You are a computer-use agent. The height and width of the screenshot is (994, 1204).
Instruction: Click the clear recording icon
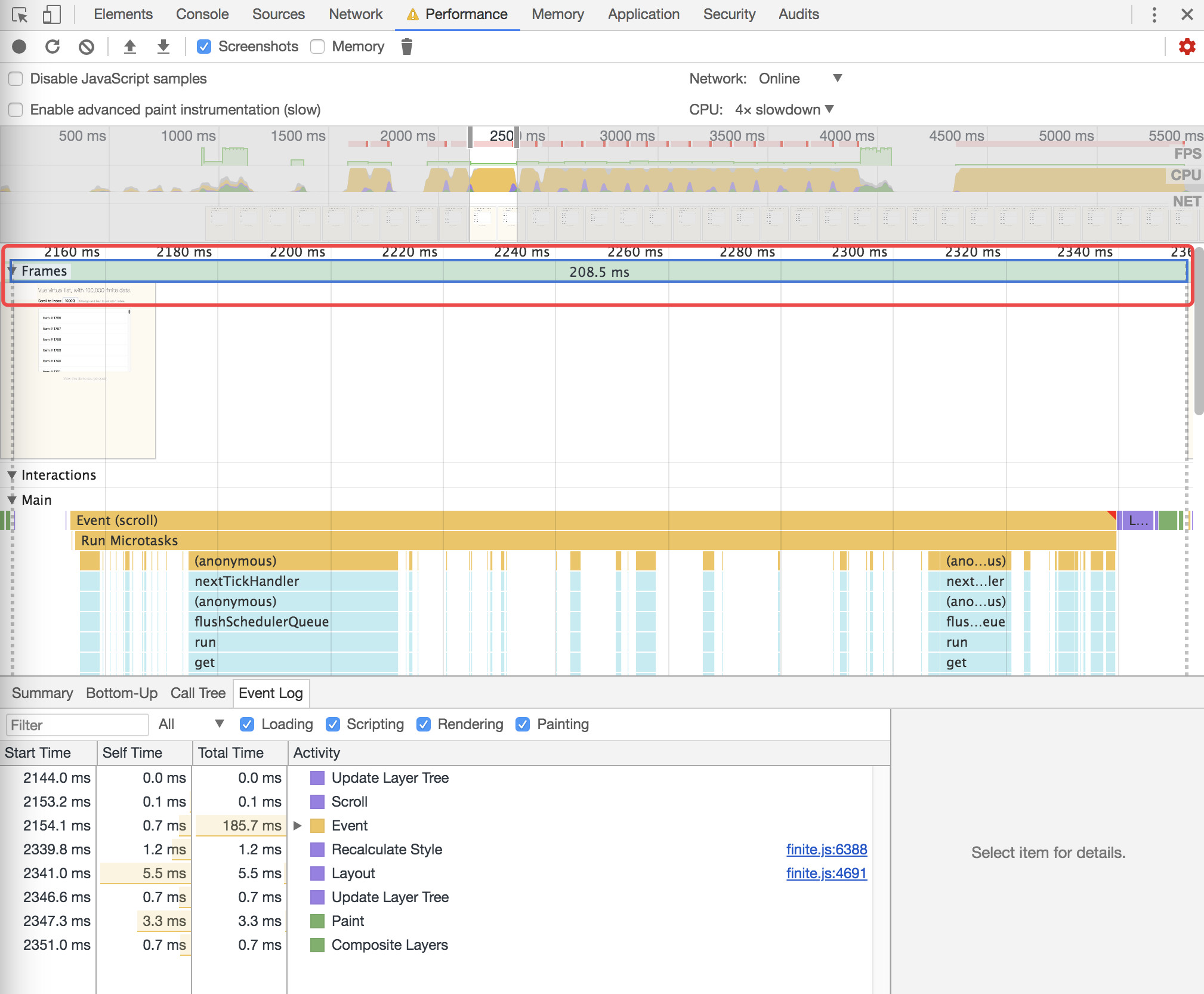tap(87, 47)
